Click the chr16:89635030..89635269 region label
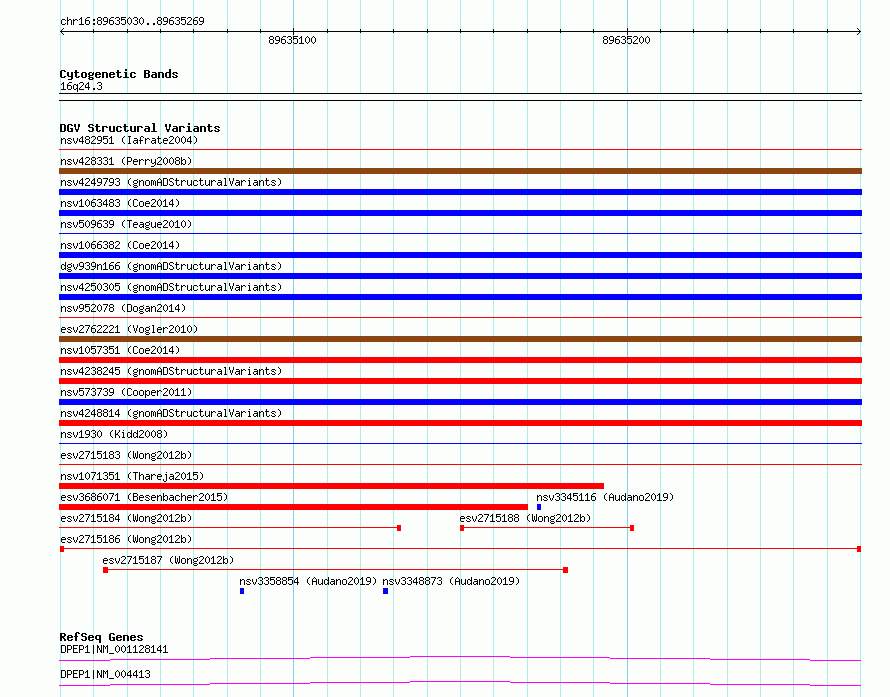The height and width of the screenshot is (697, 890). pos(132,21)
